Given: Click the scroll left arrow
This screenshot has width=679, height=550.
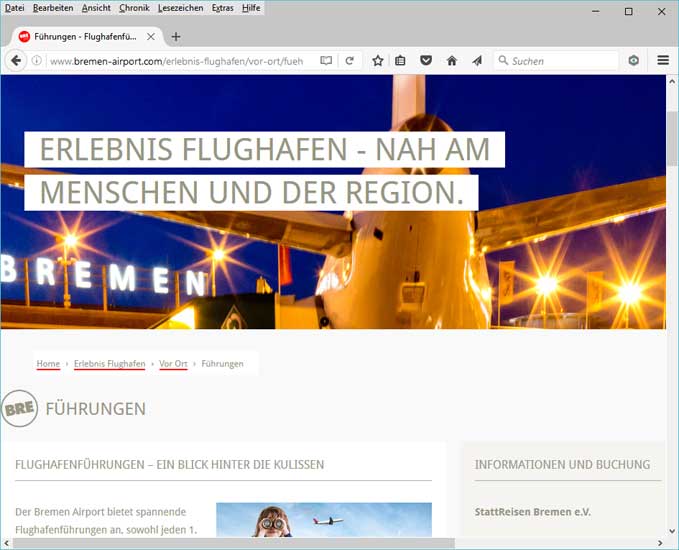Looking at the screenshot, I should pyautogui.click(x=6, y=543).
